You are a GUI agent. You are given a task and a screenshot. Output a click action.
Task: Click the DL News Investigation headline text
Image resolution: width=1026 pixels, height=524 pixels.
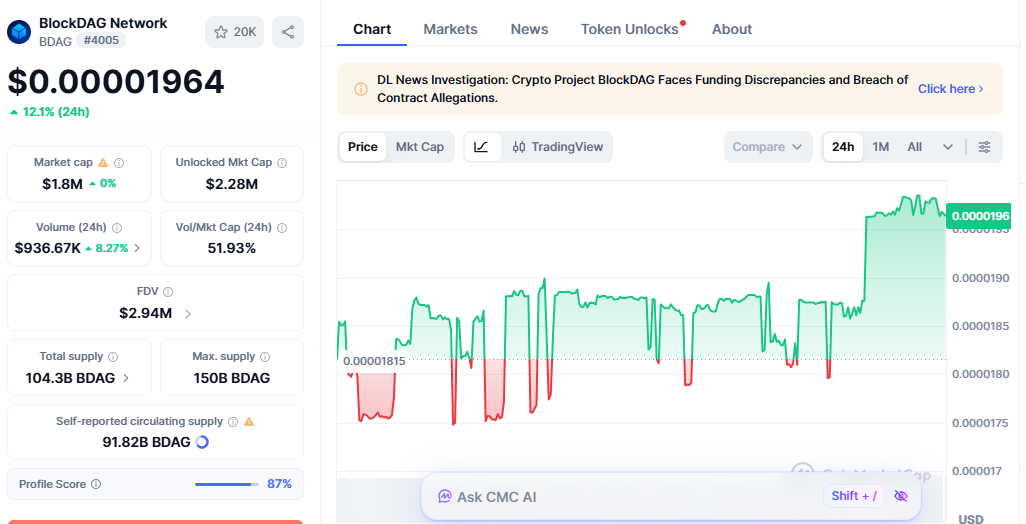643,89
